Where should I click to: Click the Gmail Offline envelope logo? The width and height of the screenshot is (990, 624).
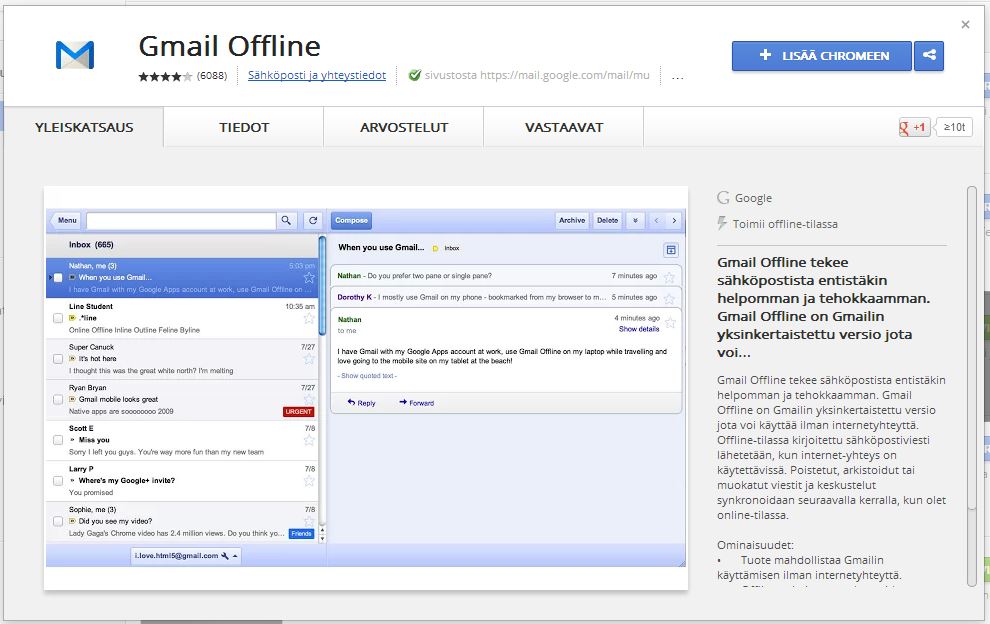pyautogui.click(x=75, y=56)
